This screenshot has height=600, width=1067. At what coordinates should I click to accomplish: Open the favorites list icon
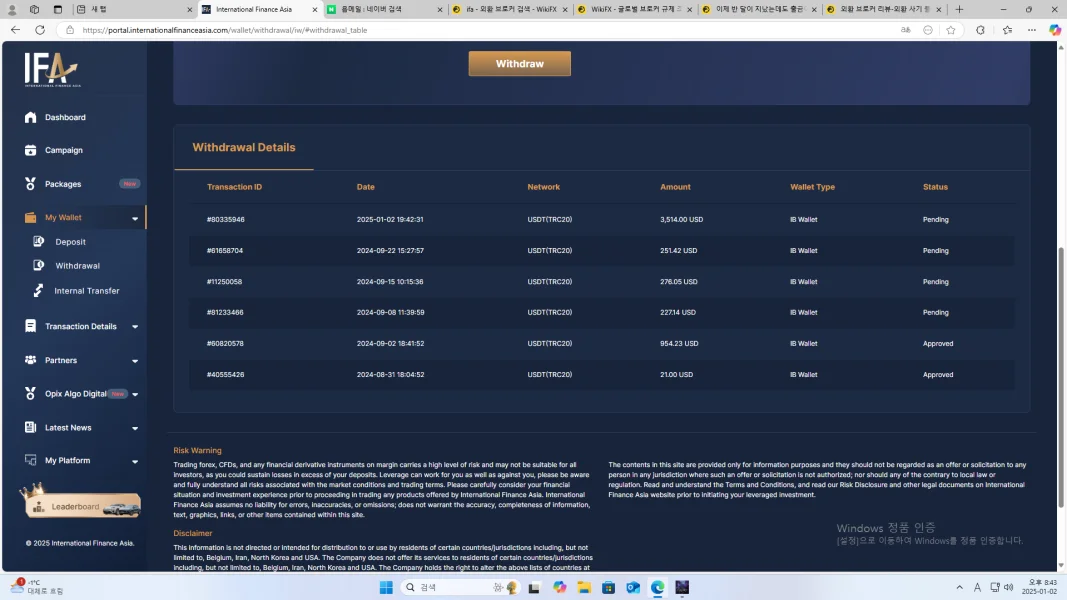[x=1007, y=30]
